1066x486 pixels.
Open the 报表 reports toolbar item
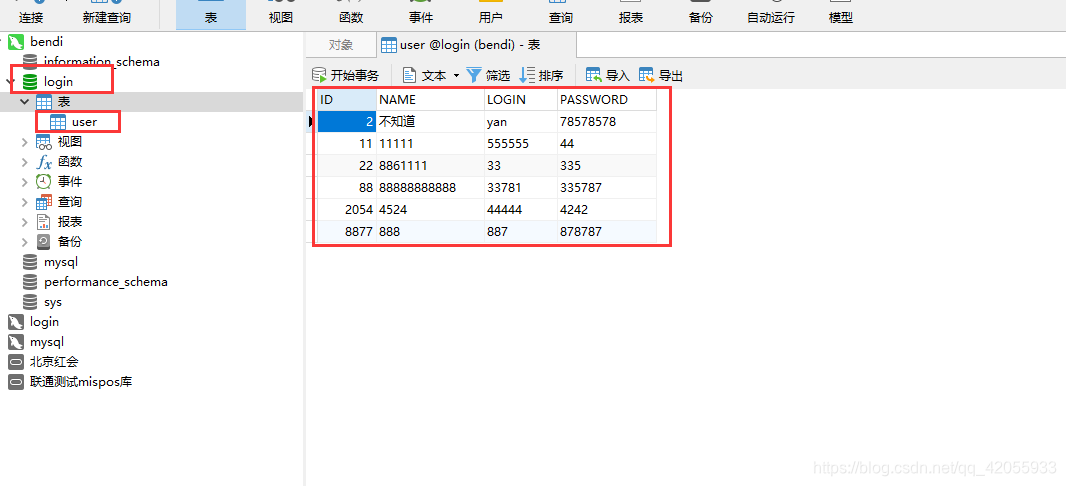point(631,15)
